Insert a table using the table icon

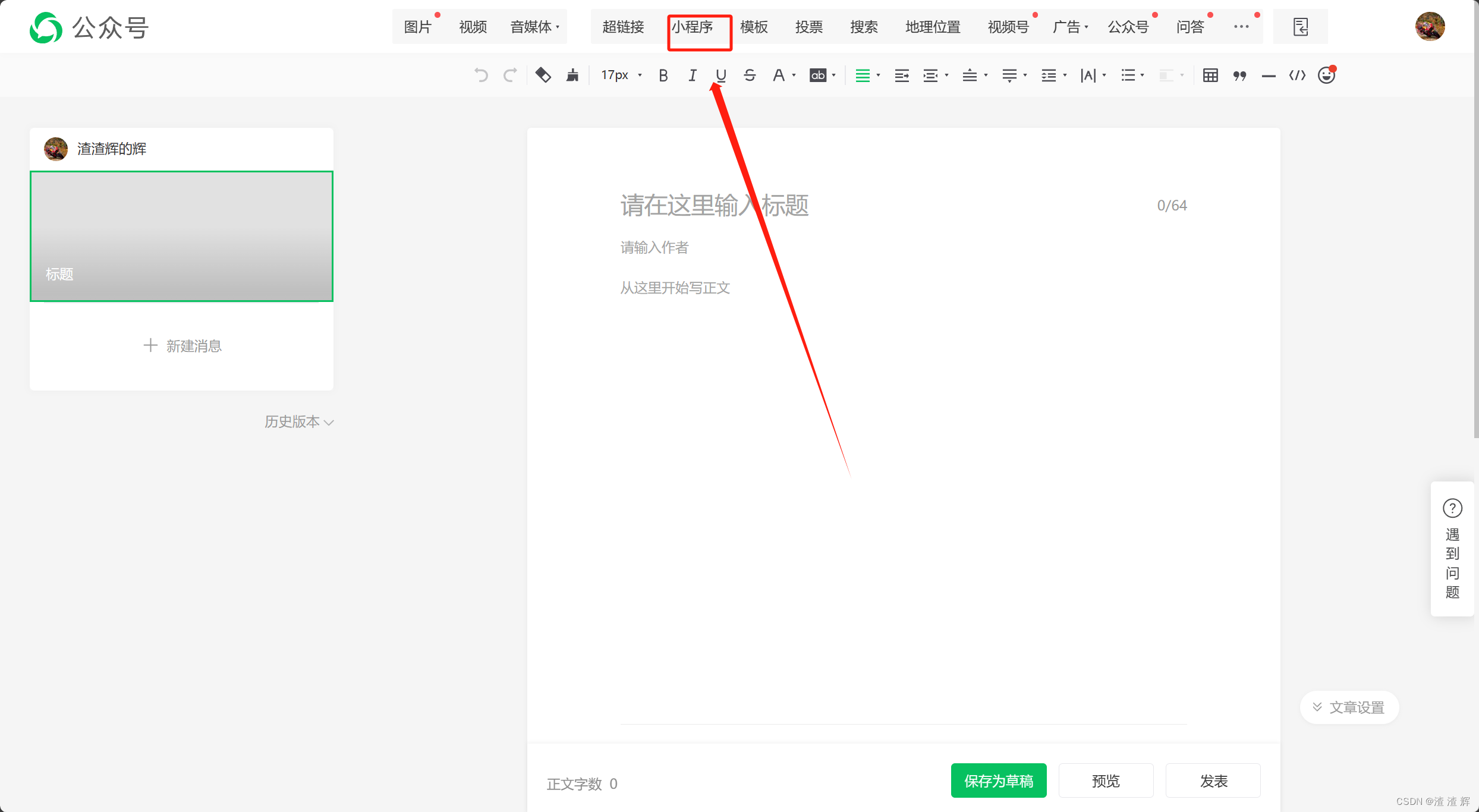[x=1210, y=75]
